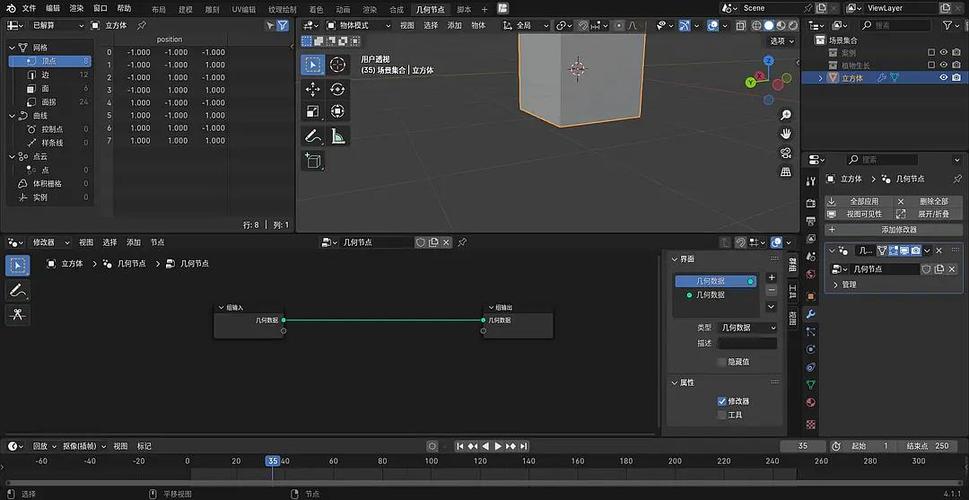Toggle the 隐藏值 checkbox
The width and height of the screenshot is (969, 500).
pyautogui.click(x=722, y=362)
